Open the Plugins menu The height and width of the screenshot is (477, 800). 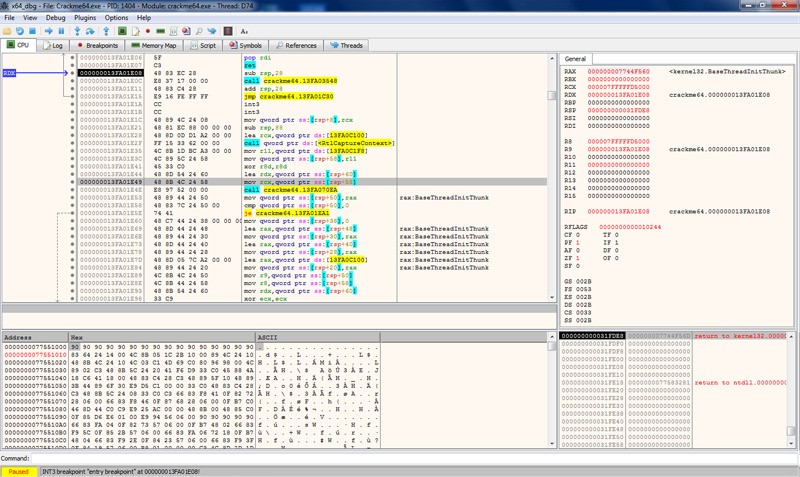[x=85, y=17]
